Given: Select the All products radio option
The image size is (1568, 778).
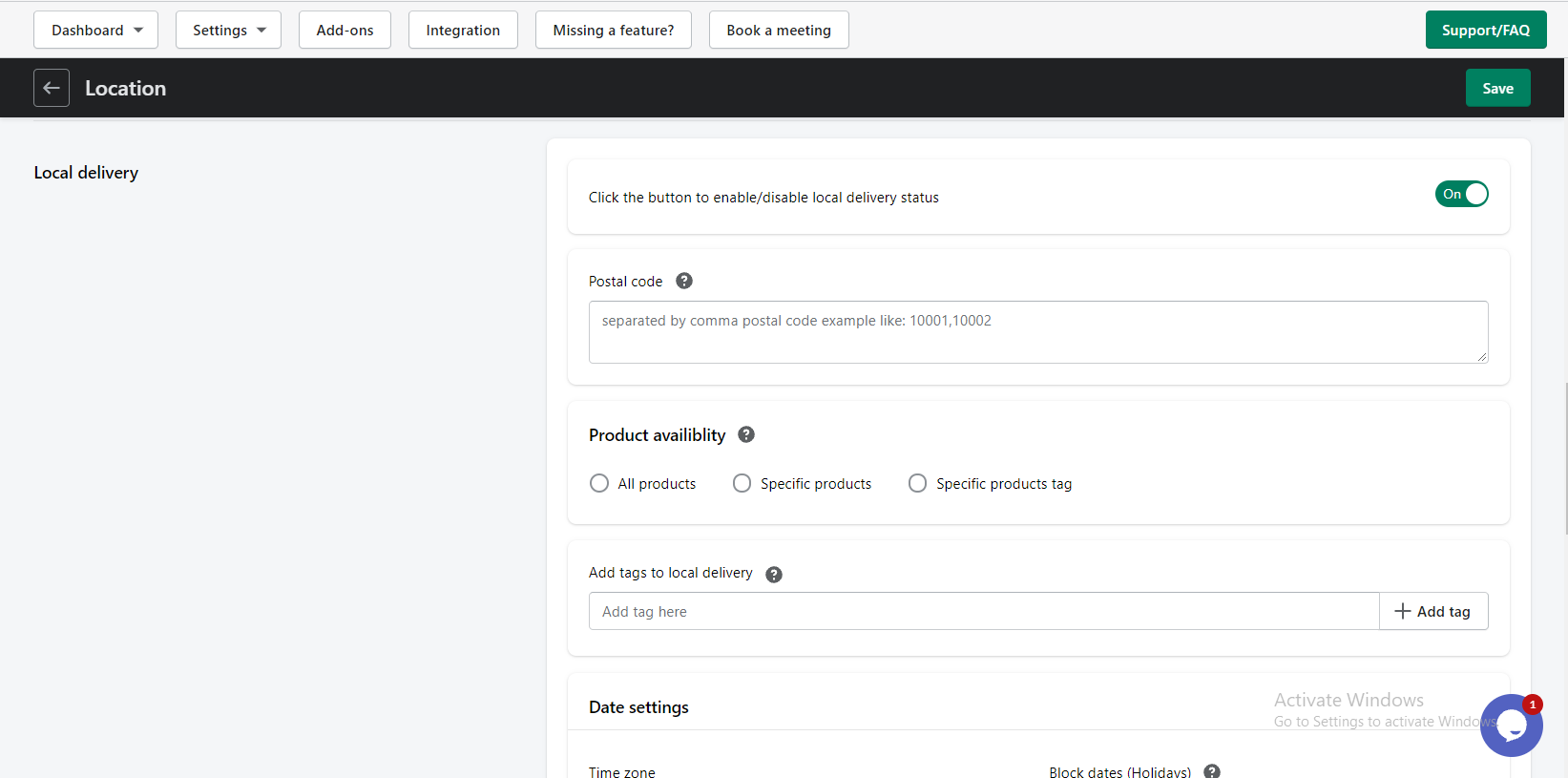Looking at the screenshot, I should coord(599,483).
